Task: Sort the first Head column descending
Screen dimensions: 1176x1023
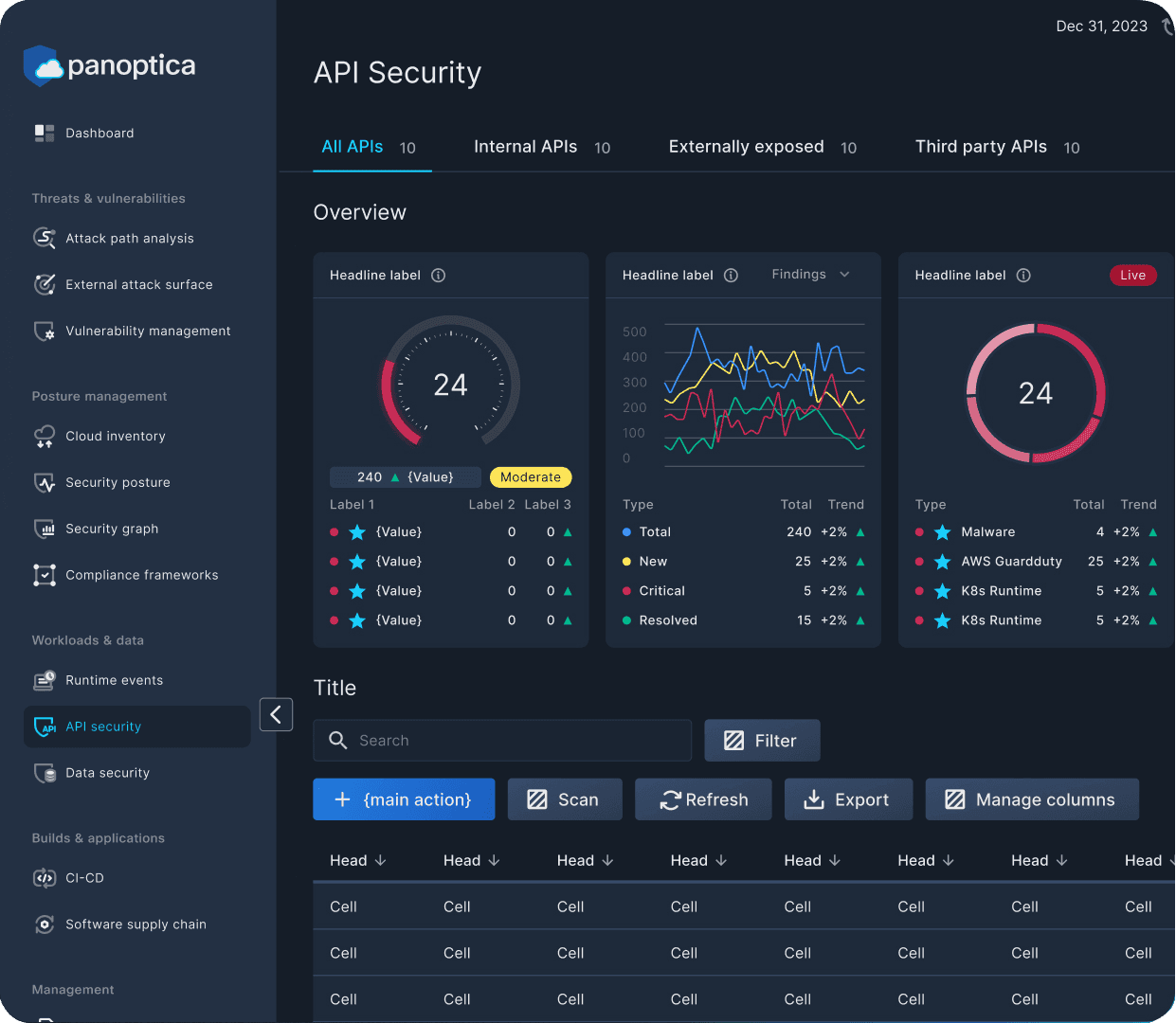Action: [x=382, y=860]
